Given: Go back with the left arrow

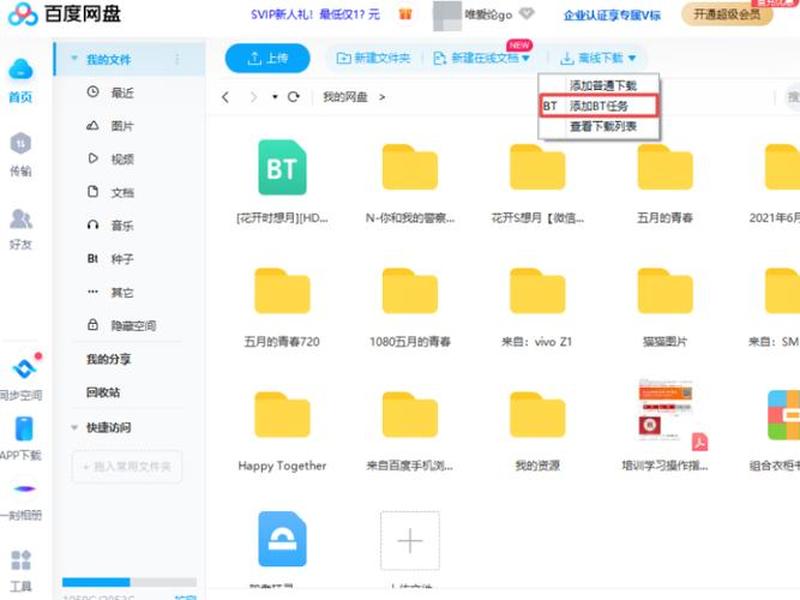Looking at the screenshot, I should 226,97.
